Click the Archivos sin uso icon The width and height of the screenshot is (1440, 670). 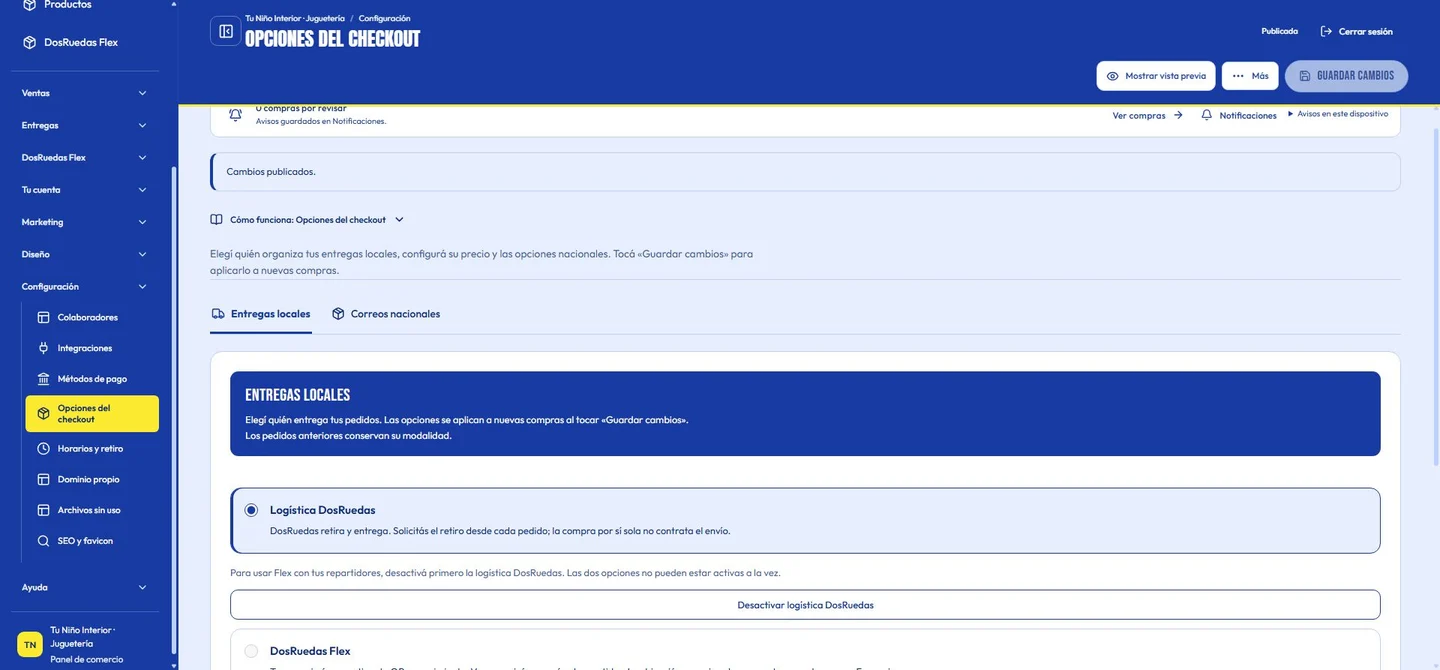coord(43,510)
